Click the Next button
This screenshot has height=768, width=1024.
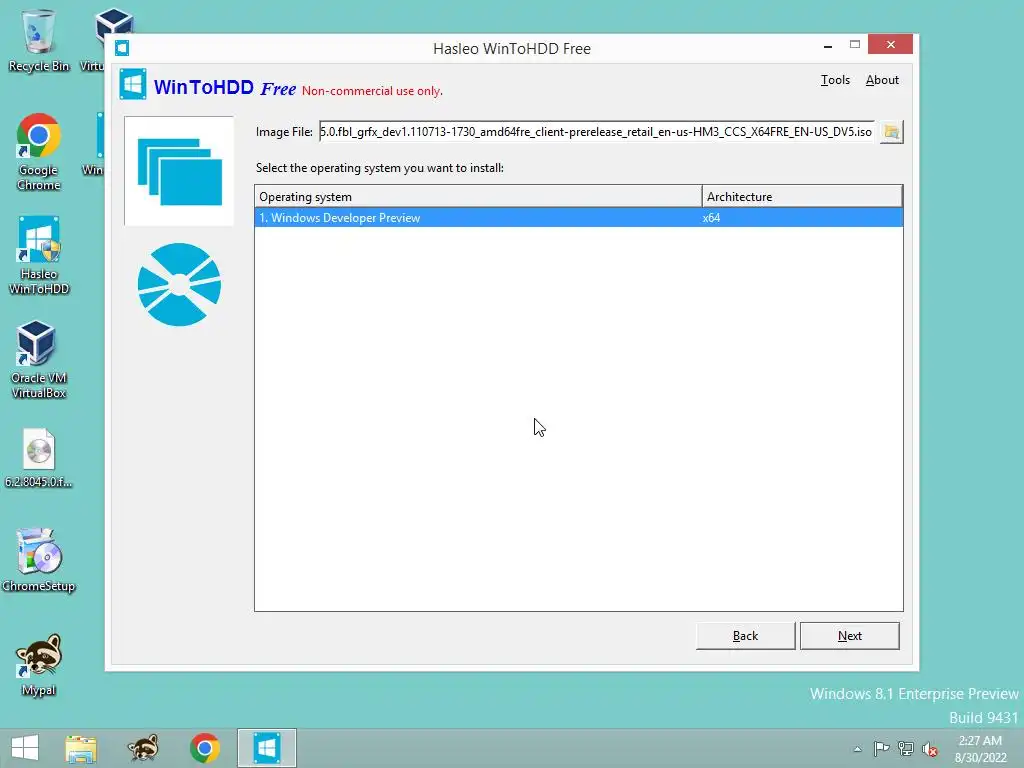[x=850, y=635]
